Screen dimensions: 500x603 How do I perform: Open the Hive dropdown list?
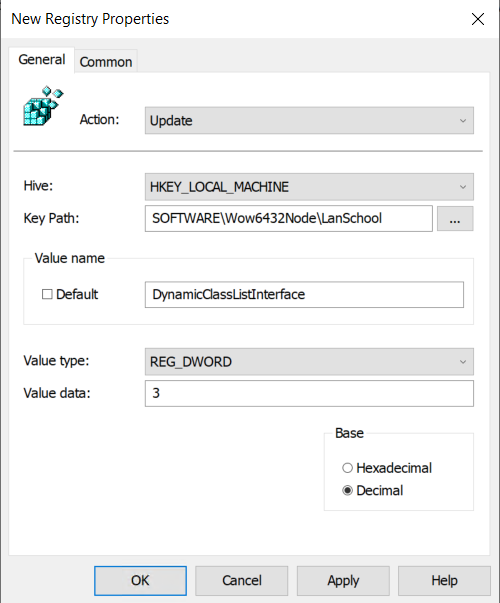(309, 187)
